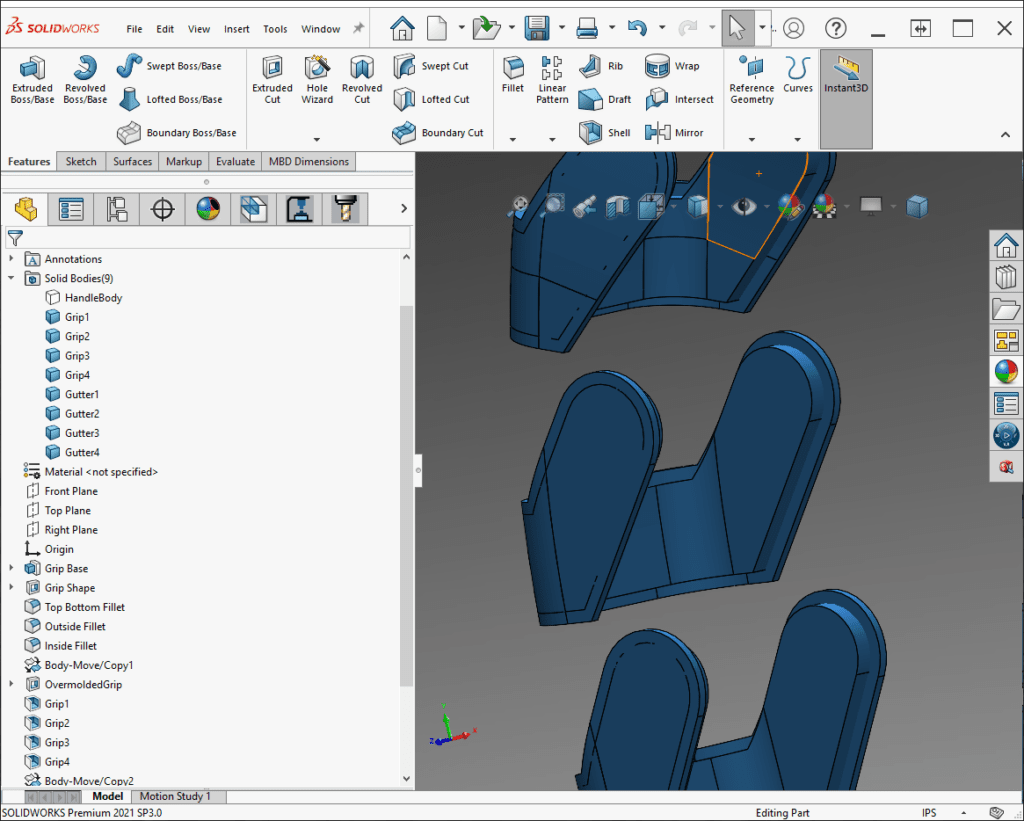Open the Hole Wizard tool
Image resolution: width=1024 pixels, height=821 pixels.
(x=317, y=80)
